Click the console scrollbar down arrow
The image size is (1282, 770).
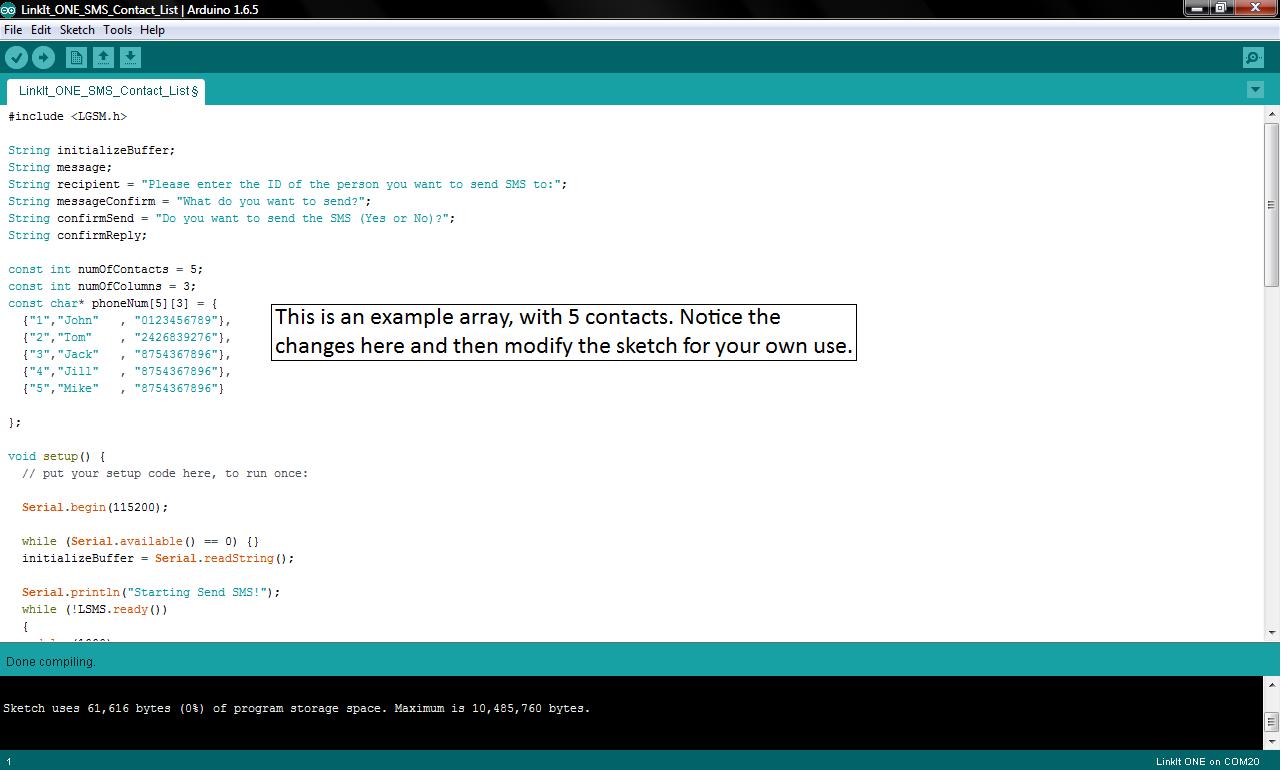coord(1272,743)
